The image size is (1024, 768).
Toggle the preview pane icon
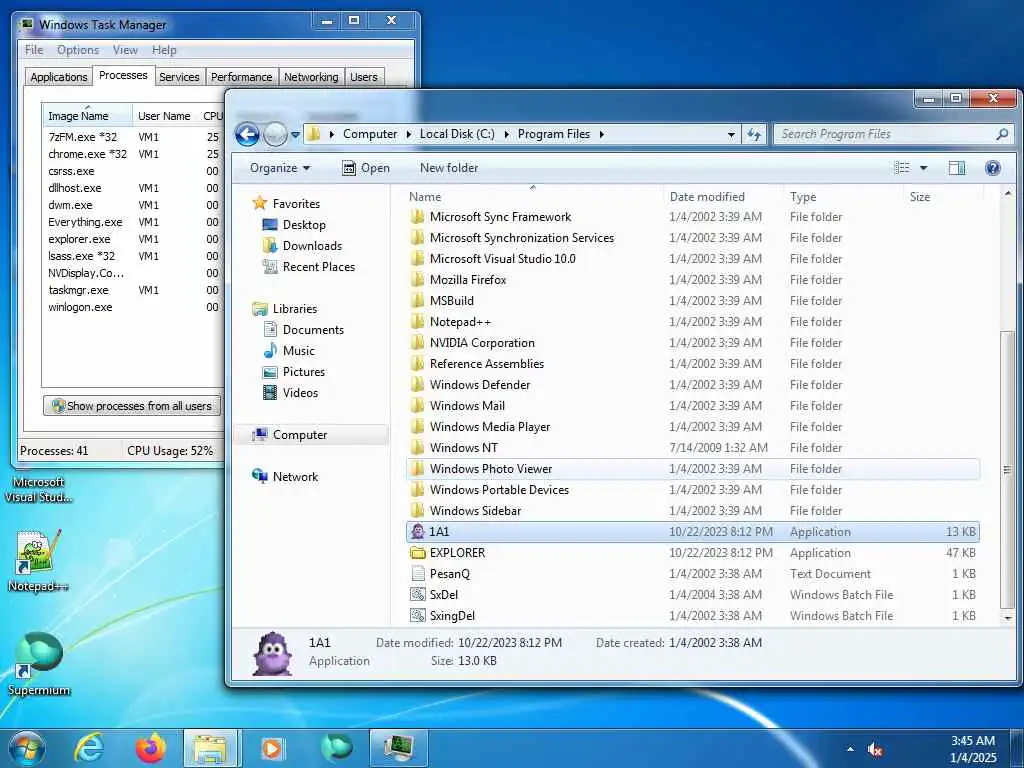(956, 168)
